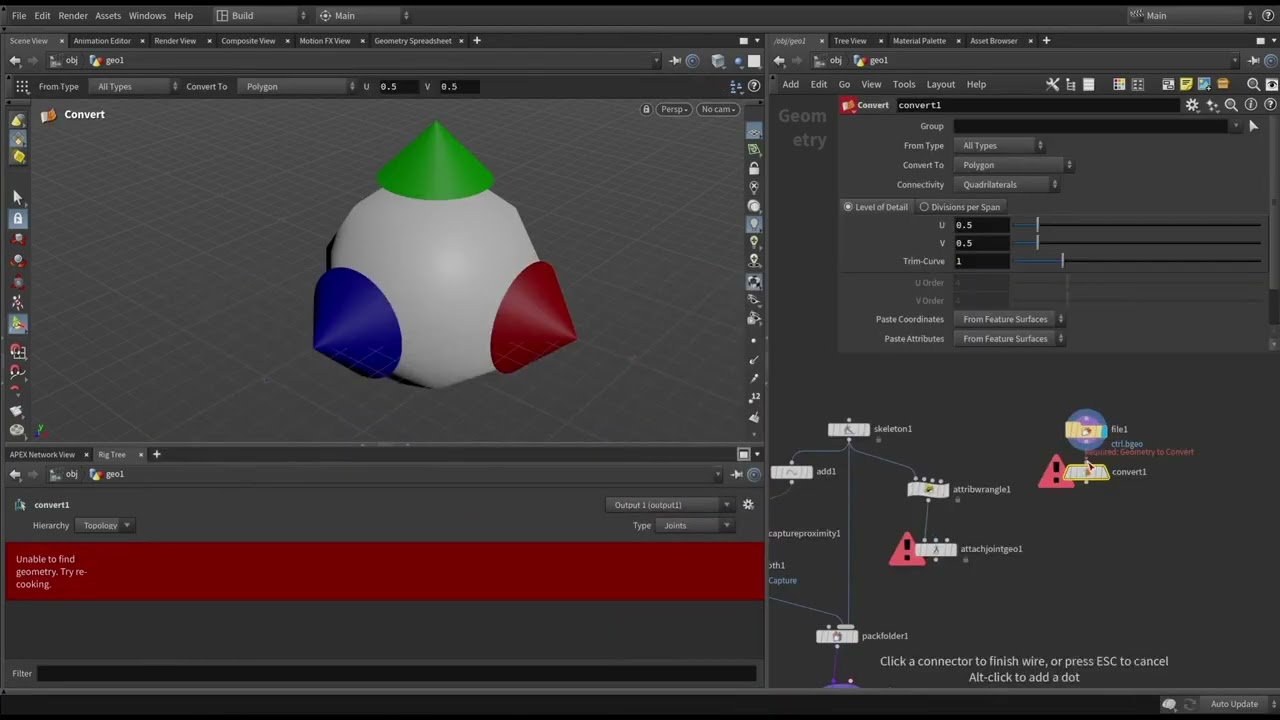Click the Auto Update button in status bar
Image resolution: width=1280 pixels, height=720 pixels.
(1234, 704)
